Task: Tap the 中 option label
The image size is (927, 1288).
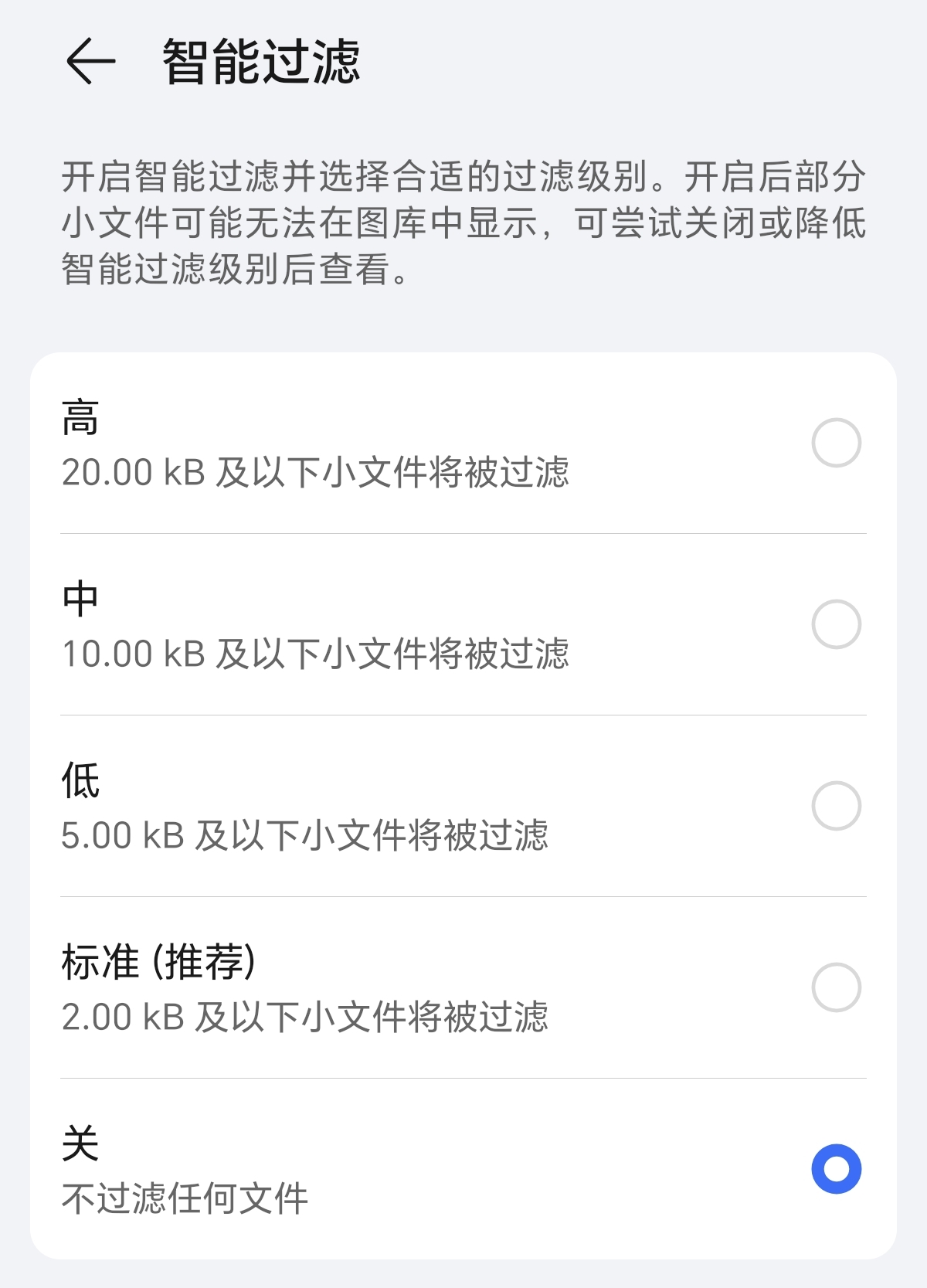Action: pyautogui.click(x=80, y=600)
